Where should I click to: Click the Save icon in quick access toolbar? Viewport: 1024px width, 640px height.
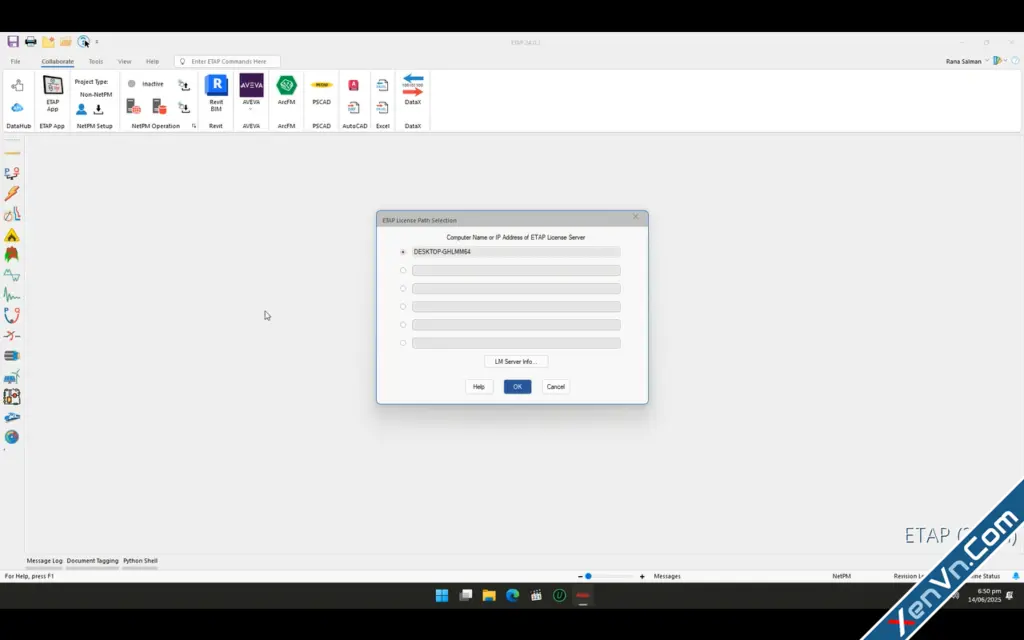pyautogui.click(x=13, y=42)
